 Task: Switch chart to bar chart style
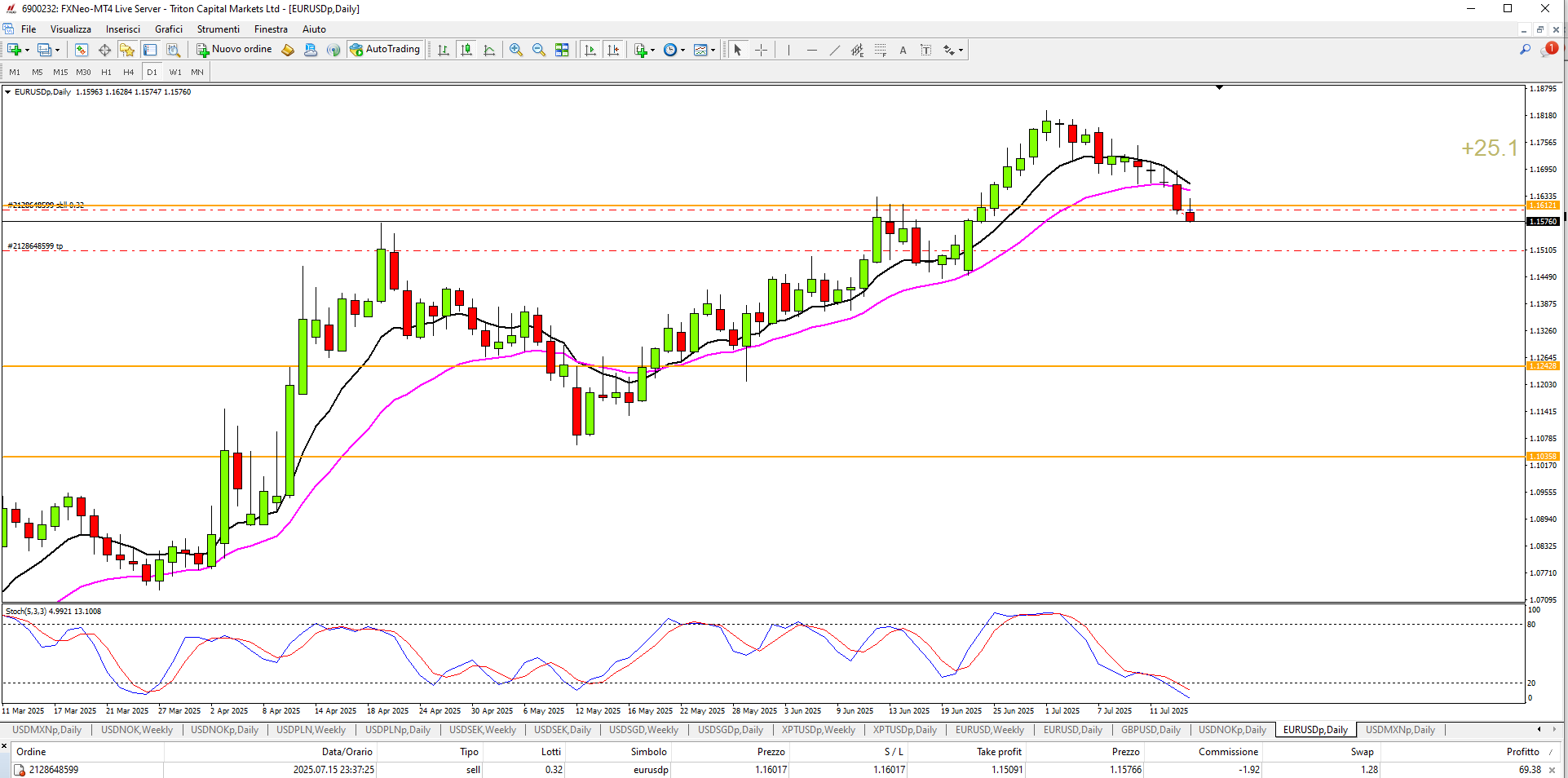pyautogui.click(x=443, y=50)
